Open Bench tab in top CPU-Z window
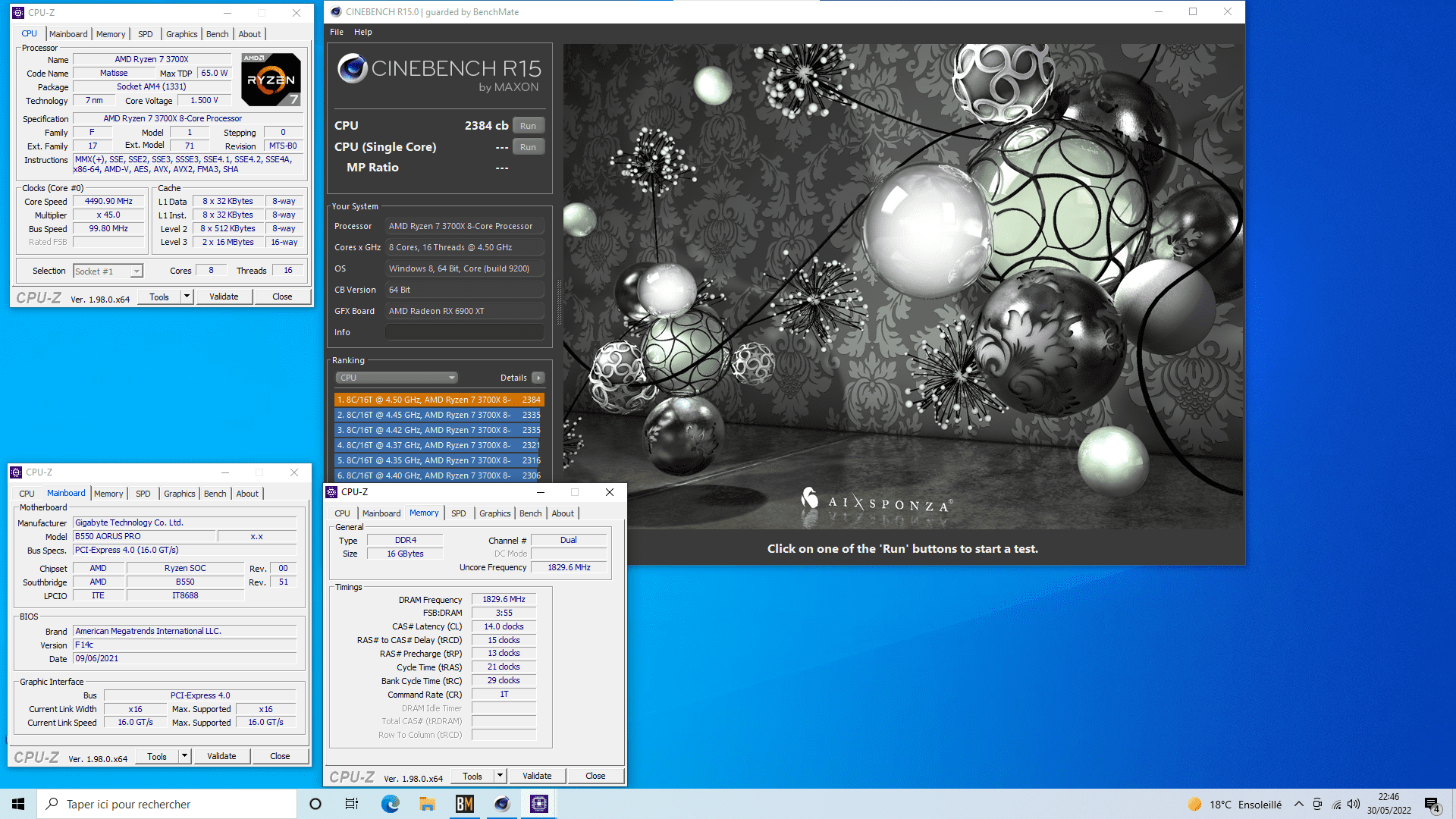This screenshot has height=819, width=1456. (x=218, y=34)
